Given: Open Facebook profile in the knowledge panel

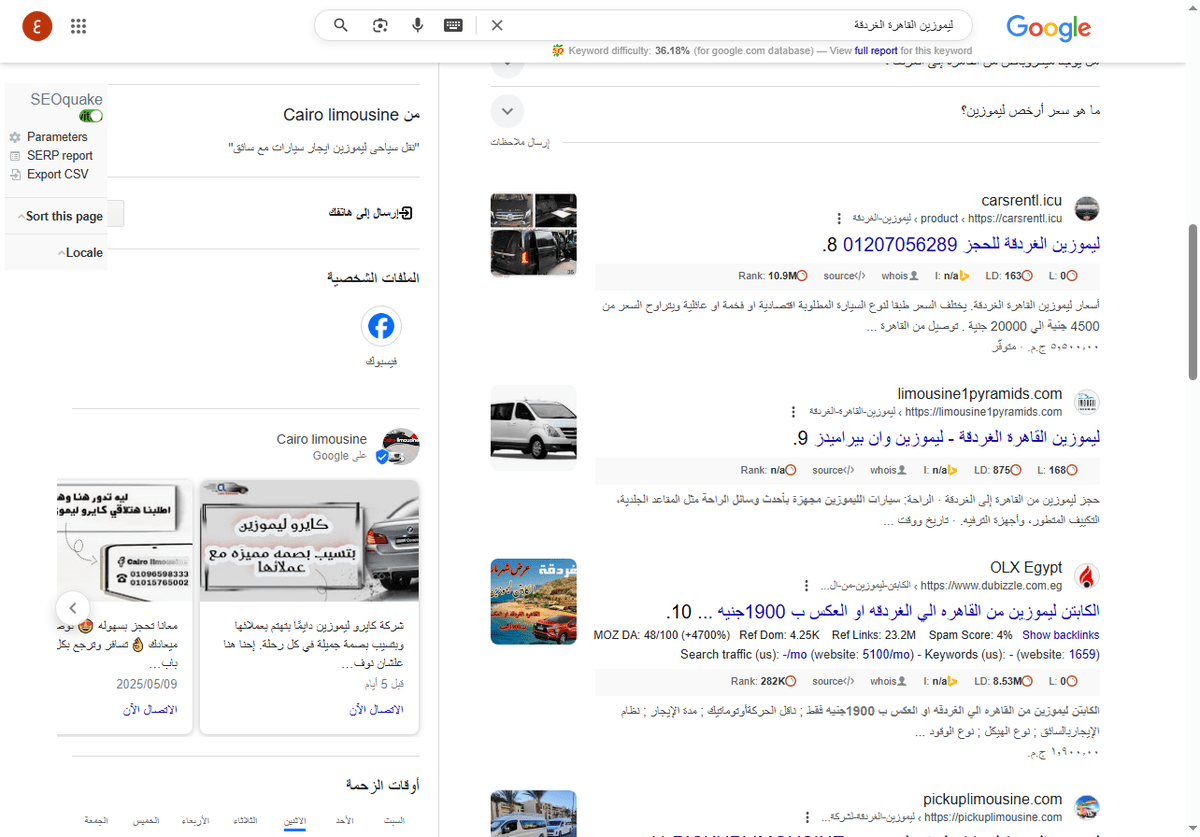Looking at the screenshot, I should (381, 326).
